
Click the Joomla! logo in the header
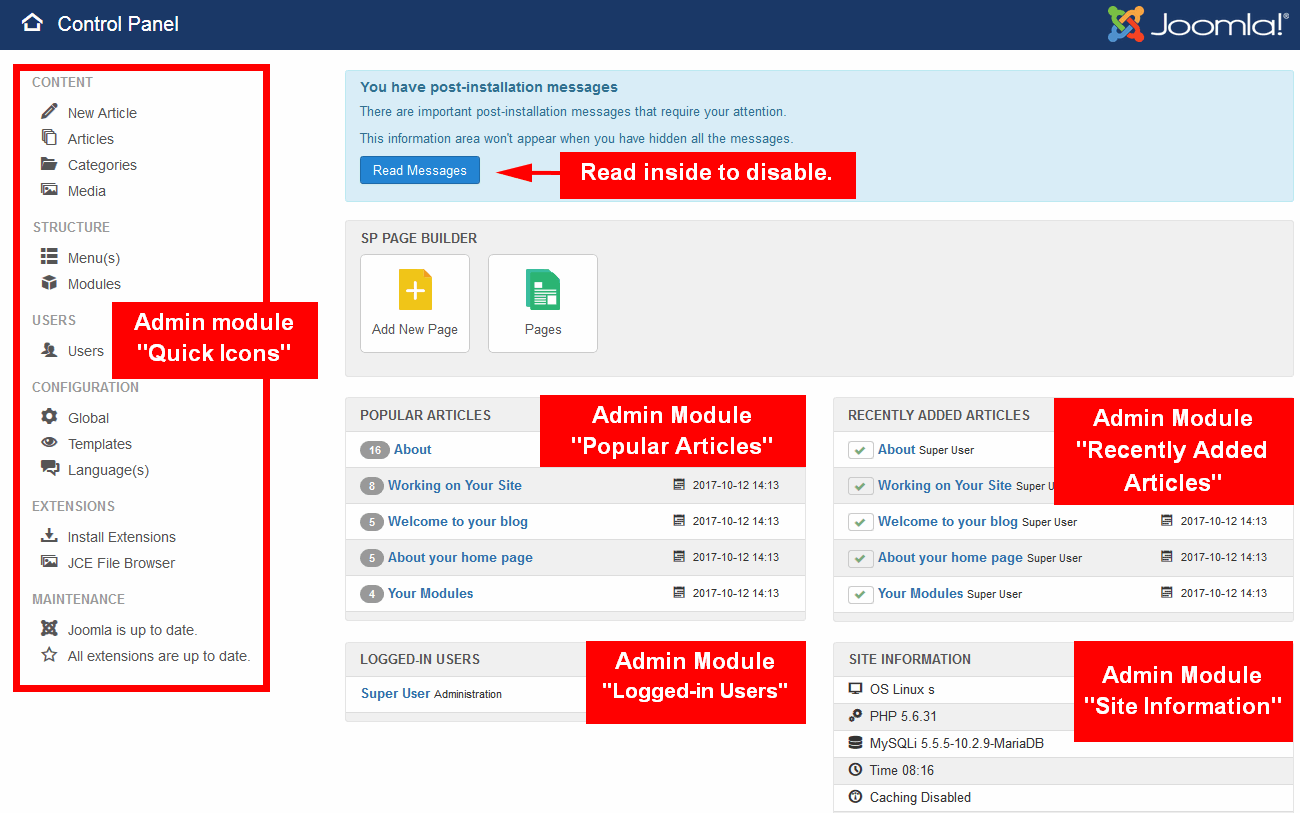[x=1197, y=24]
